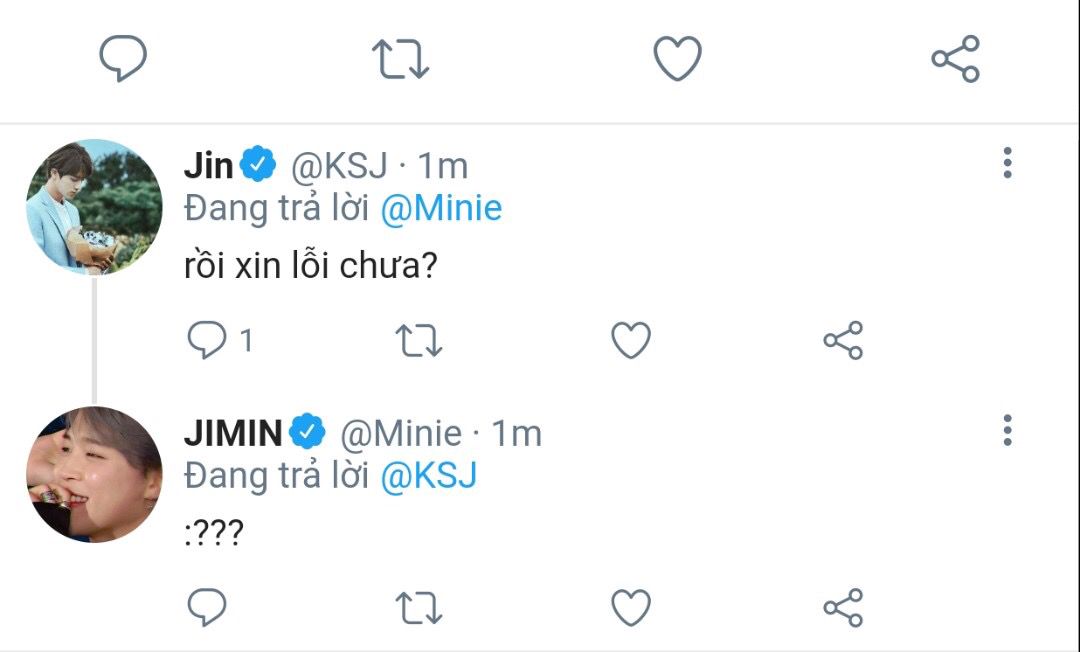Open Jin's profile by display name
Screen dimensions: 1080x652
point(208,165)
